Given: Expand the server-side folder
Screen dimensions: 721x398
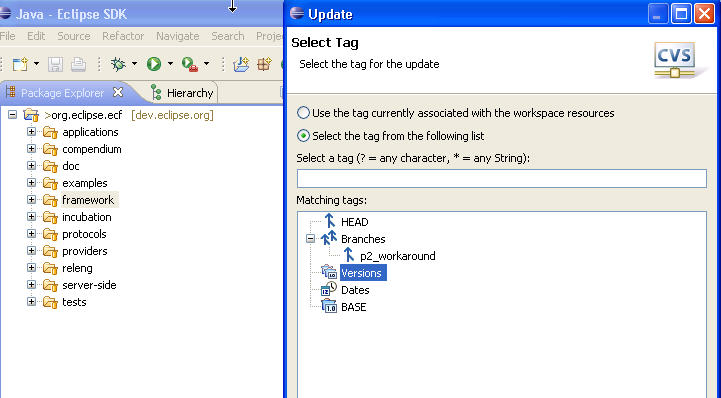Looking at the screenshot, I should tap(31, 285).
